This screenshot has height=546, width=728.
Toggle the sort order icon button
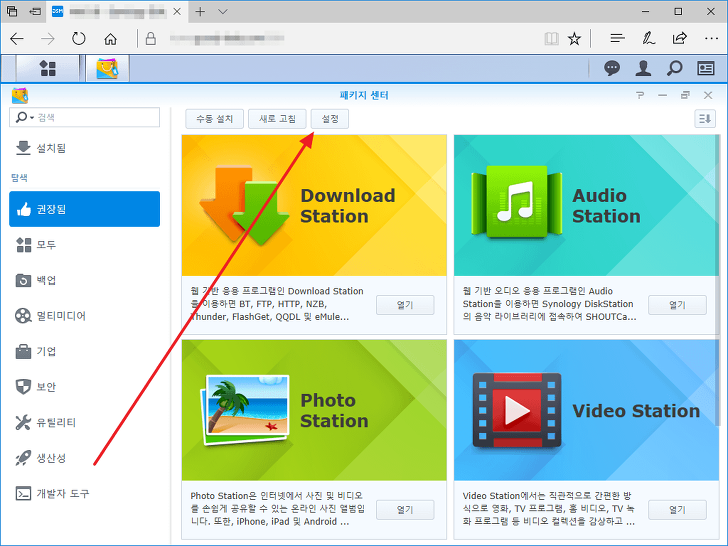coord(705,119)
